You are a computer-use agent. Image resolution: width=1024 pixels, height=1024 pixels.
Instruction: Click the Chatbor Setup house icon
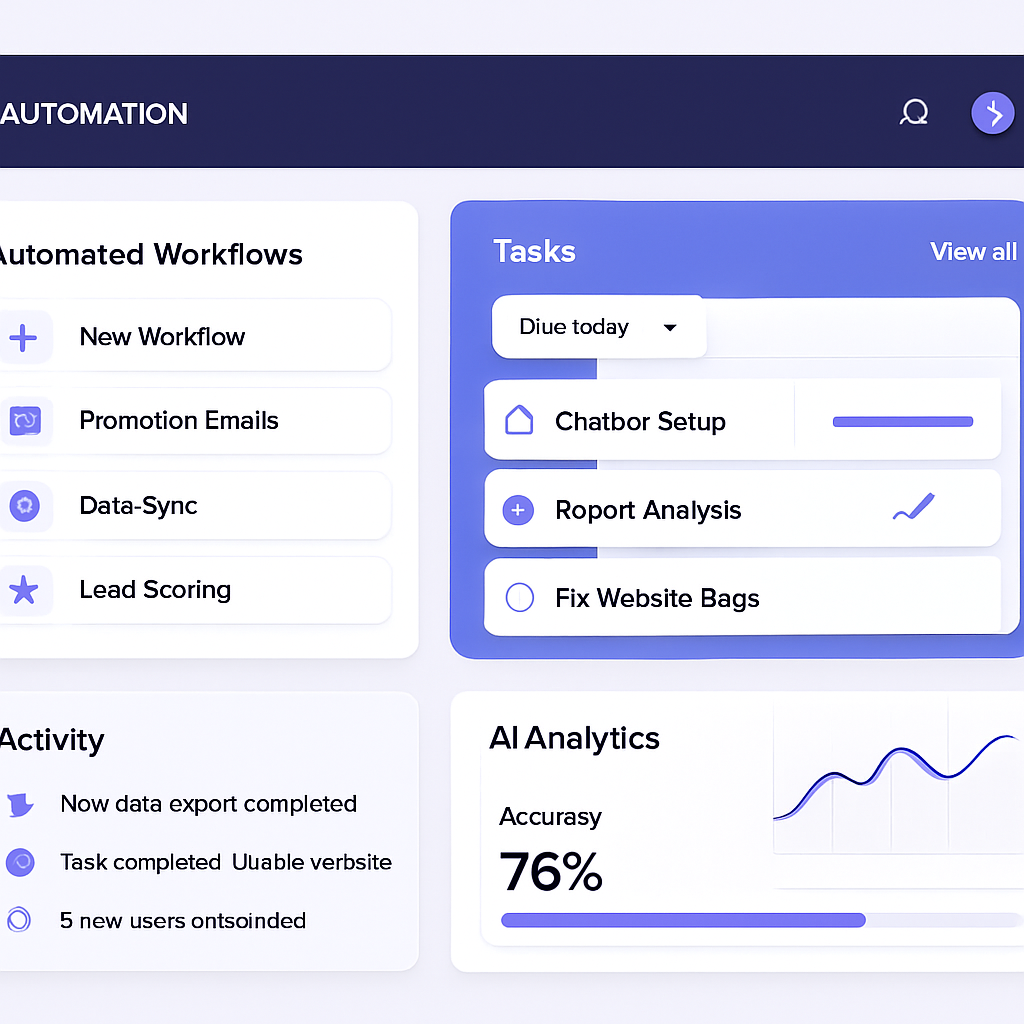click(519, 421)
